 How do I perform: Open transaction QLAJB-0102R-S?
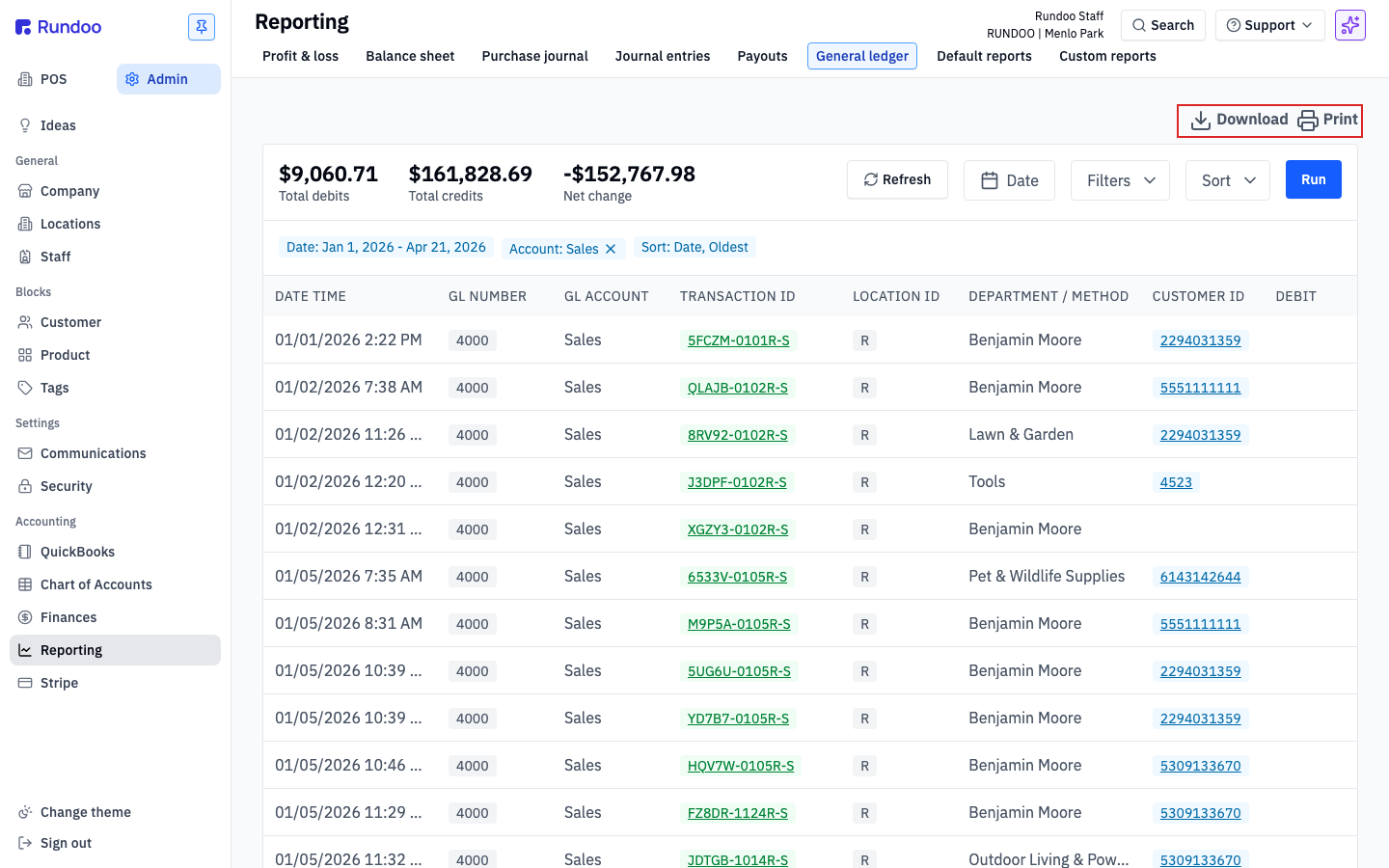pos(738,388)
